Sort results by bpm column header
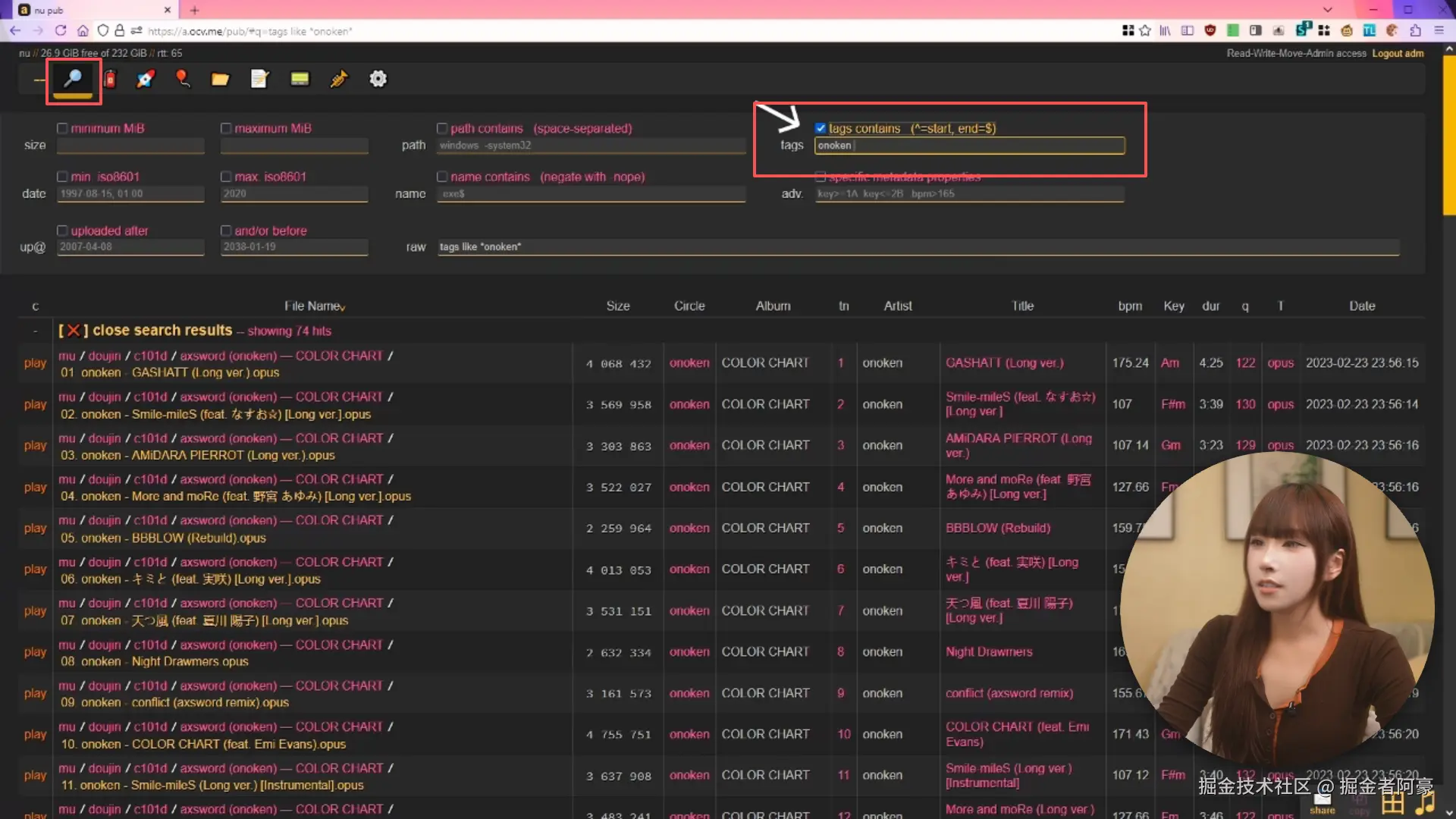The width and height of the screenshot is (1456, 819). (x=1129, y=306)
